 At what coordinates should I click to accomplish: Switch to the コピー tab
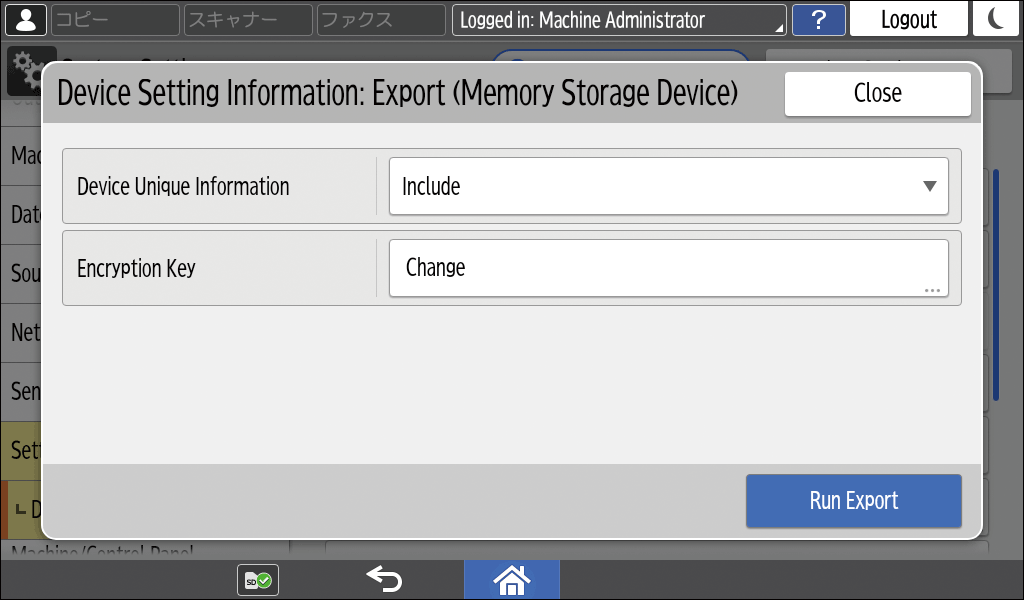[x=114, y=20]
